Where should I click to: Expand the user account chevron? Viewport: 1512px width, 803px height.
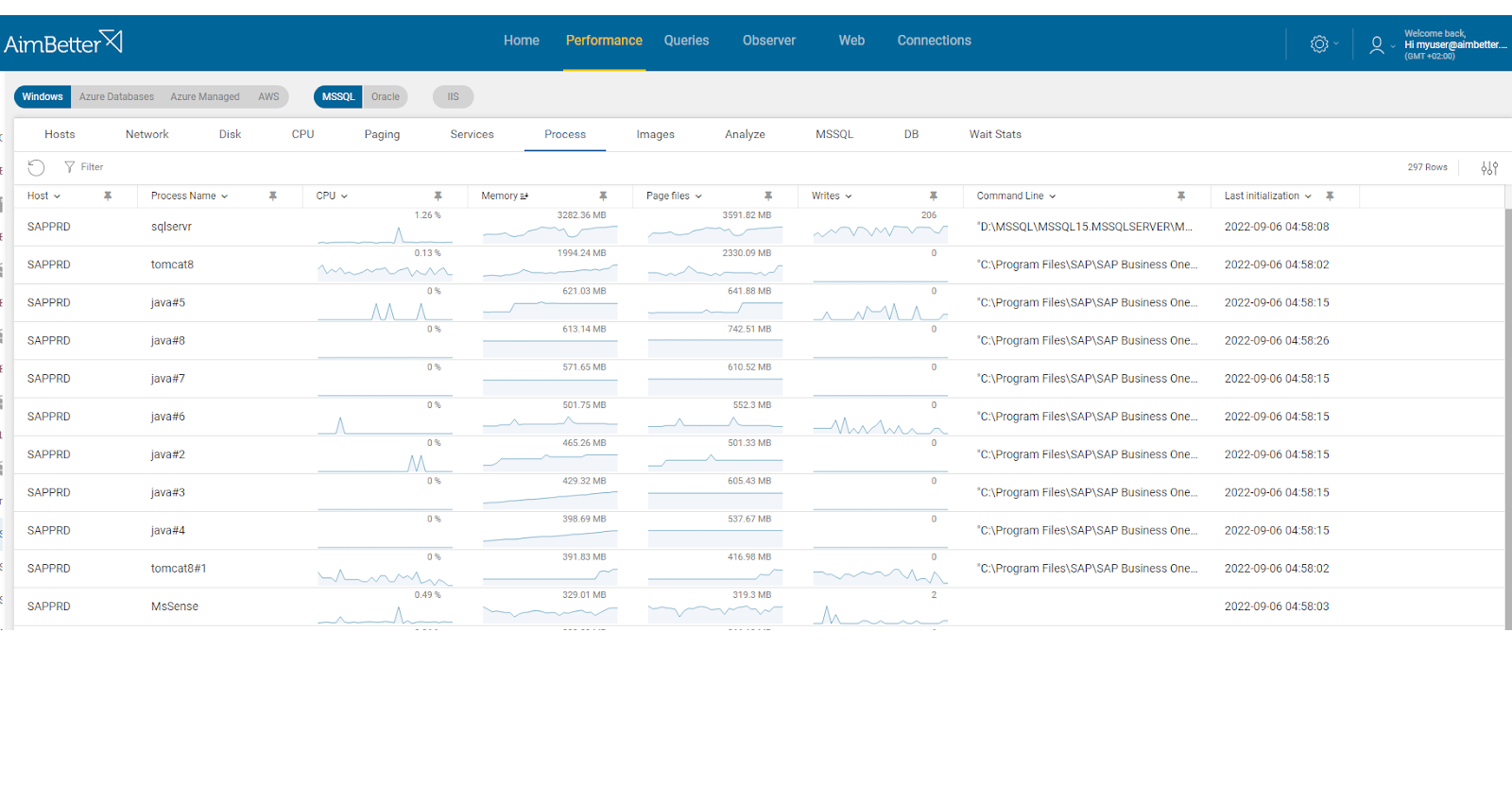(x=1393, y=46)
